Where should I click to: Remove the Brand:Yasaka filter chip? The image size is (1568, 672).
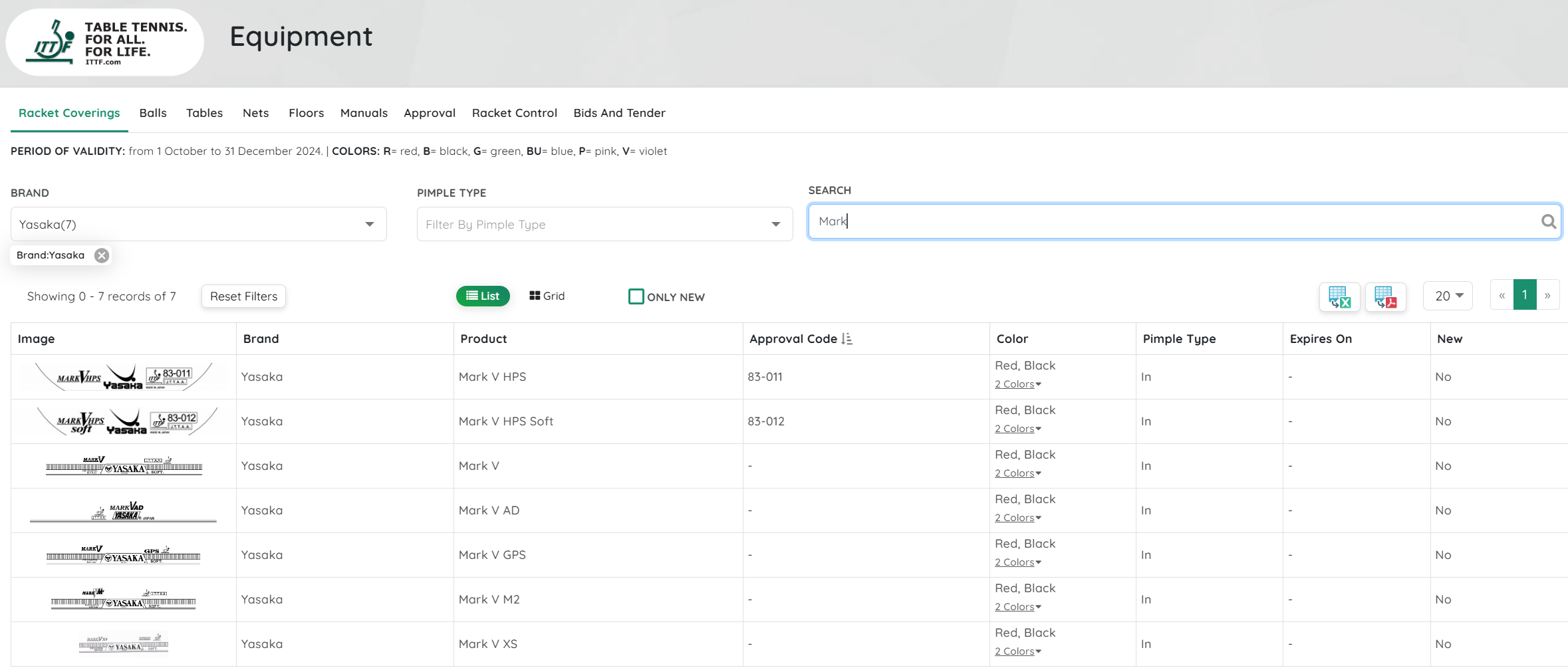(x=102, y=255)
